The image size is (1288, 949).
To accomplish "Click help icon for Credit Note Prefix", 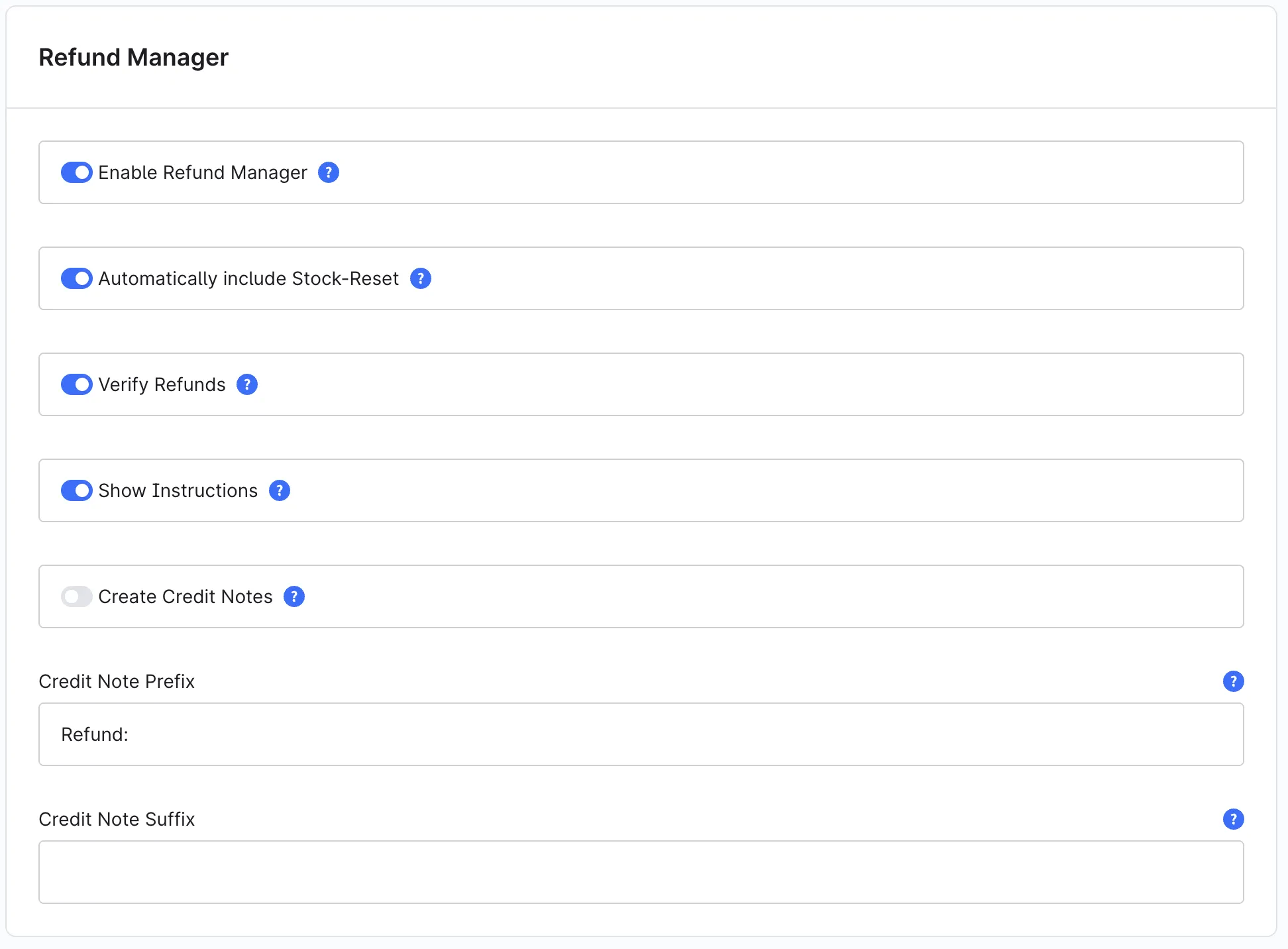I will click(x=1234, y=681).
